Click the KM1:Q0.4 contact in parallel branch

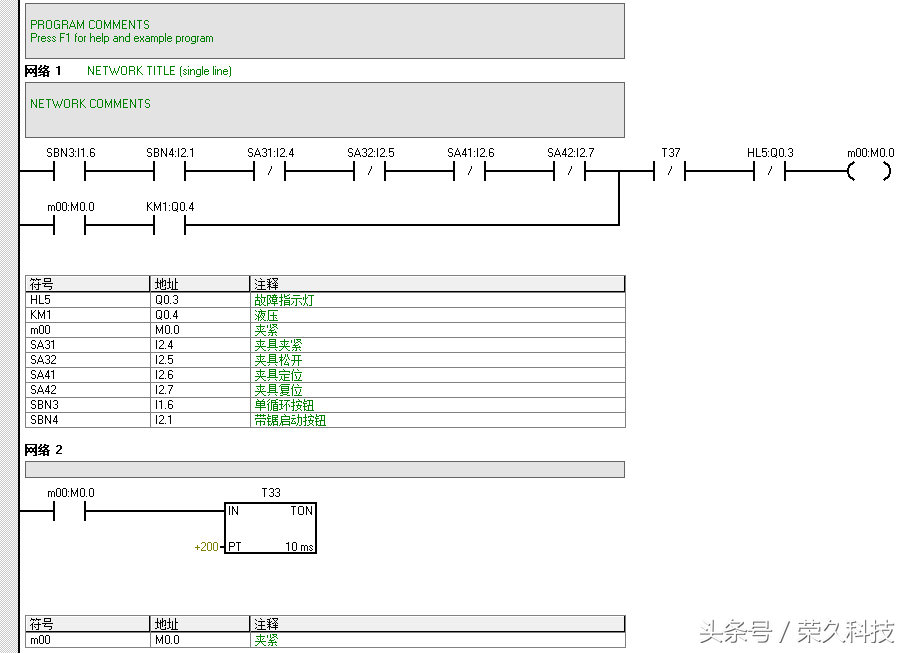click(170, 226)
